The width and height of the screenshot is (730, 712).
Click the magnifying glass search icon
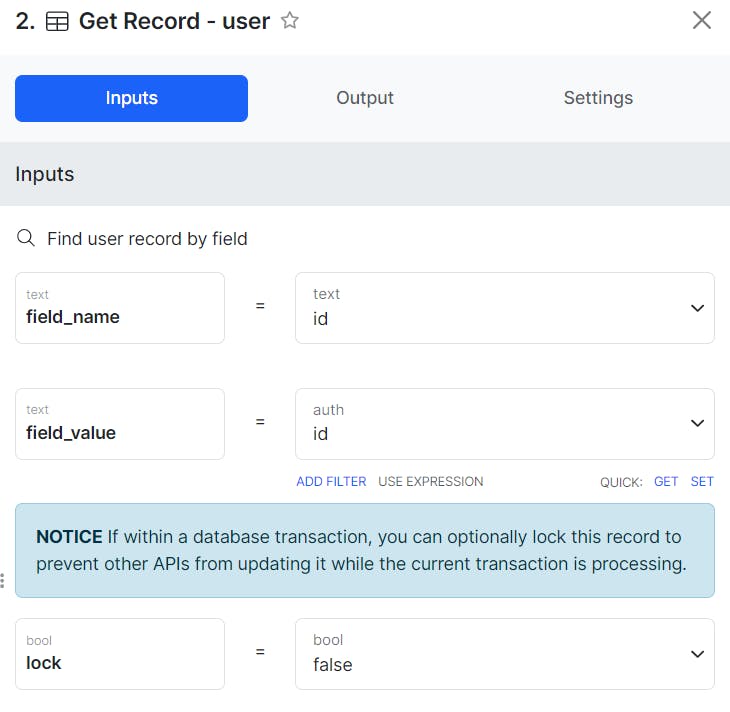tap(26, 238)
